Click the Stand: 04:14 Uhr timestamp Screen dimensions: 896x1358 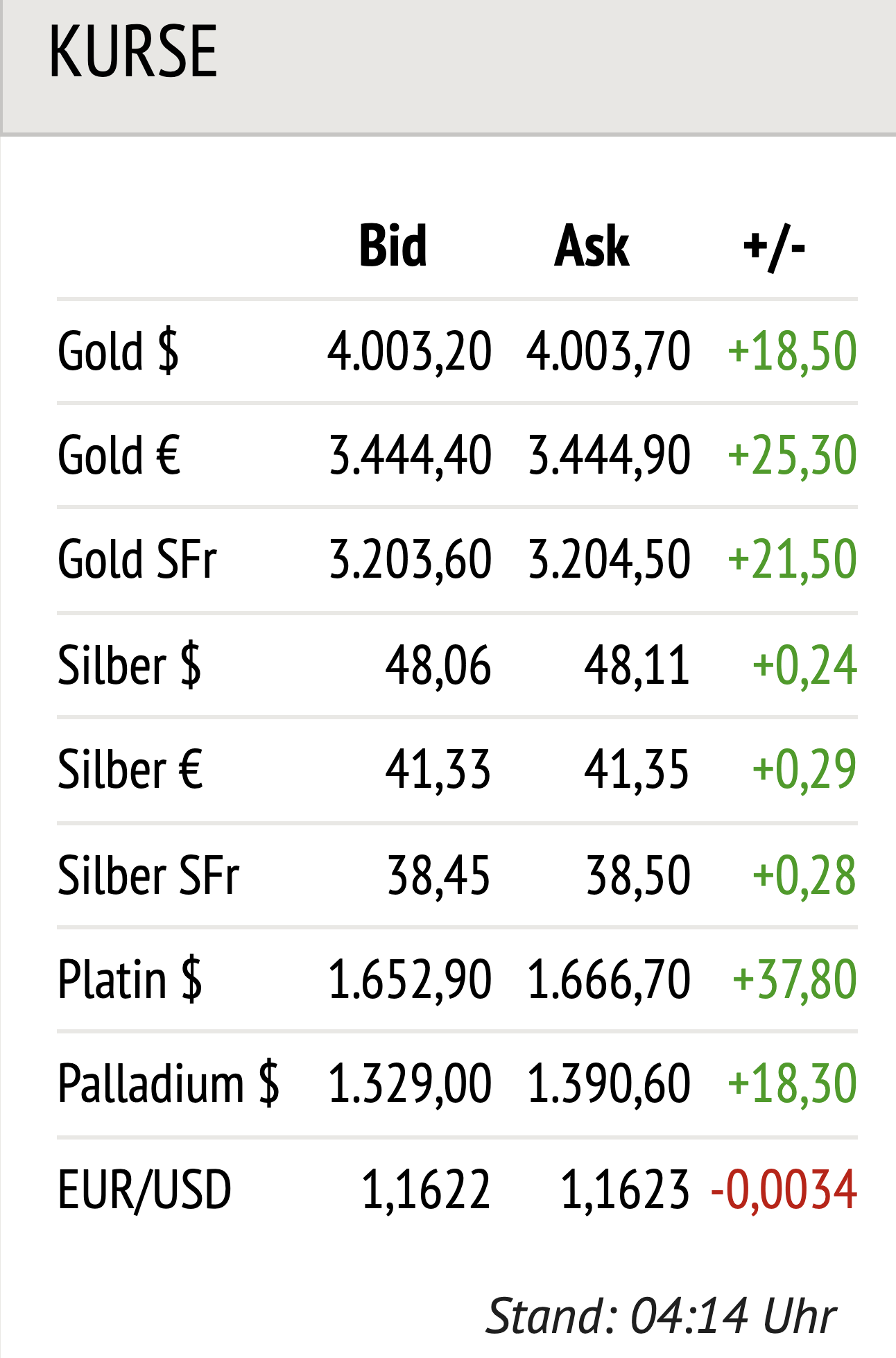[661, 1316]
